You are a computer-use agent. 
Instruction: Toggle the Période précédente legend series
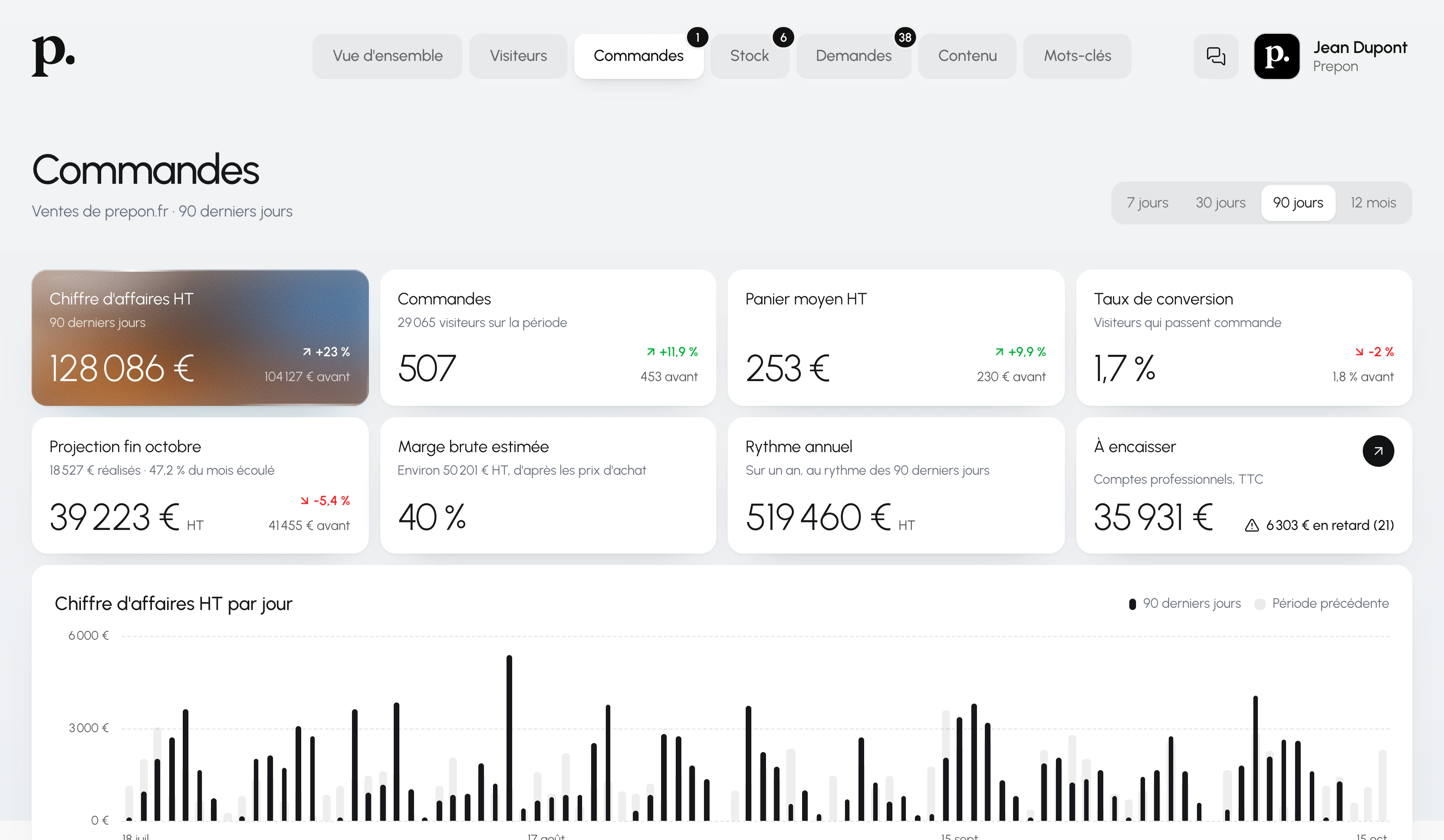(1321, 604)
